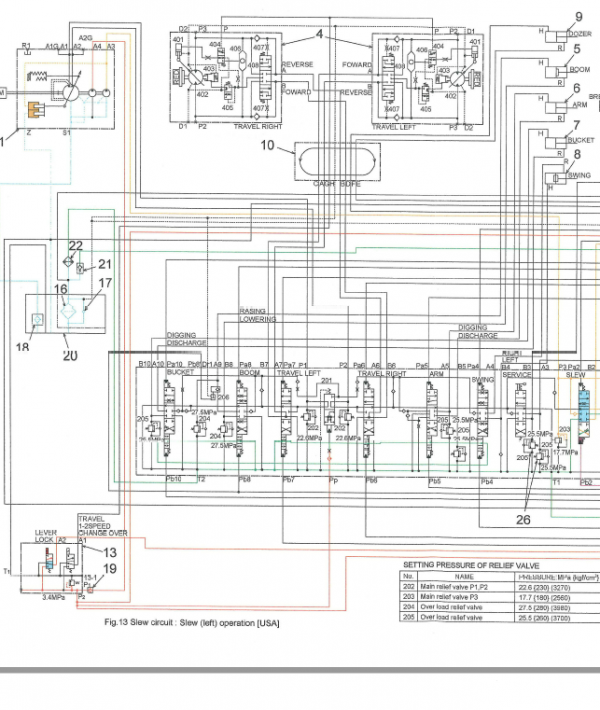Click the 'Pb7' port label
Image resolution: width=600 pixels, height=710 pixels.
(289, 480)
